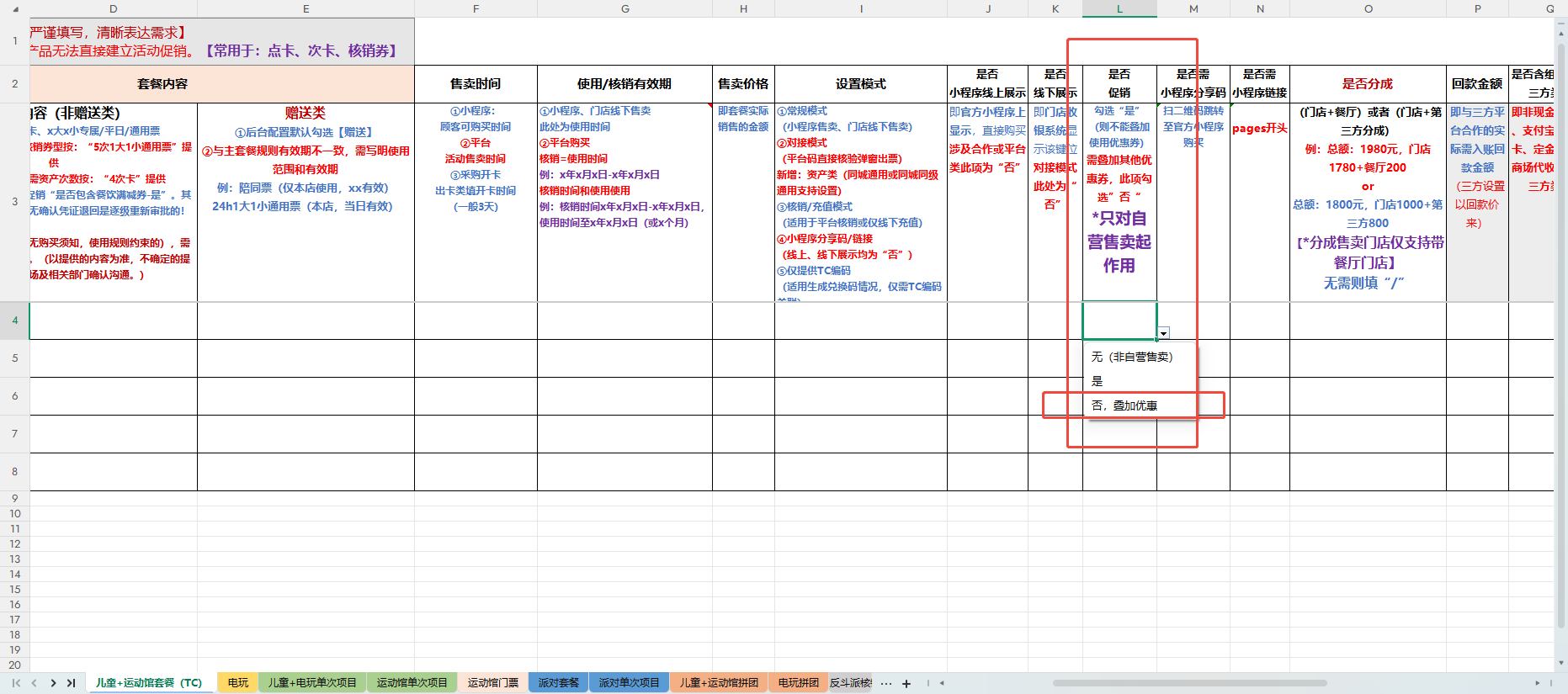The image size is (1568, 694).
Task: Switch to 运动馆门票 sheet tab
Action: tap(493, 683)
